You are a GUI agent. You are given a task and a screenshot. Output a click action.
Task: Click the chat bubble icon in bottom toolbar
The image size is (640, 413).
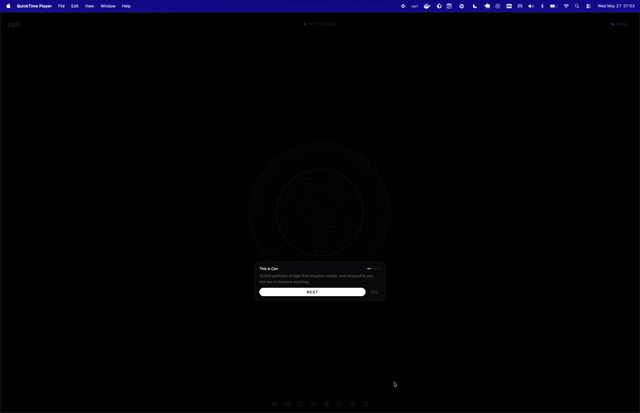pos(340,404)
